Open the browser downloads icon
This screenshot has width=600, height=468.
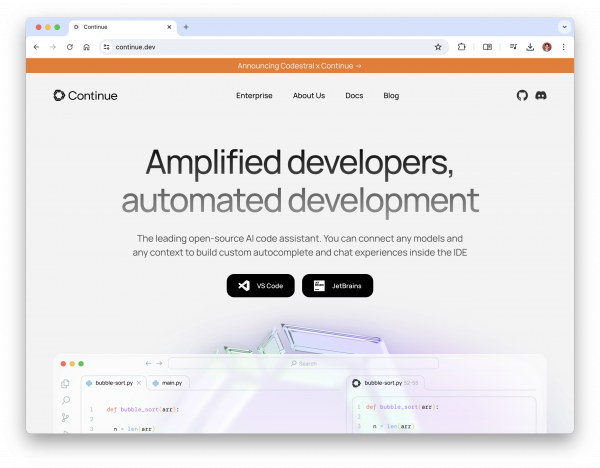click(x=530, y=47)
